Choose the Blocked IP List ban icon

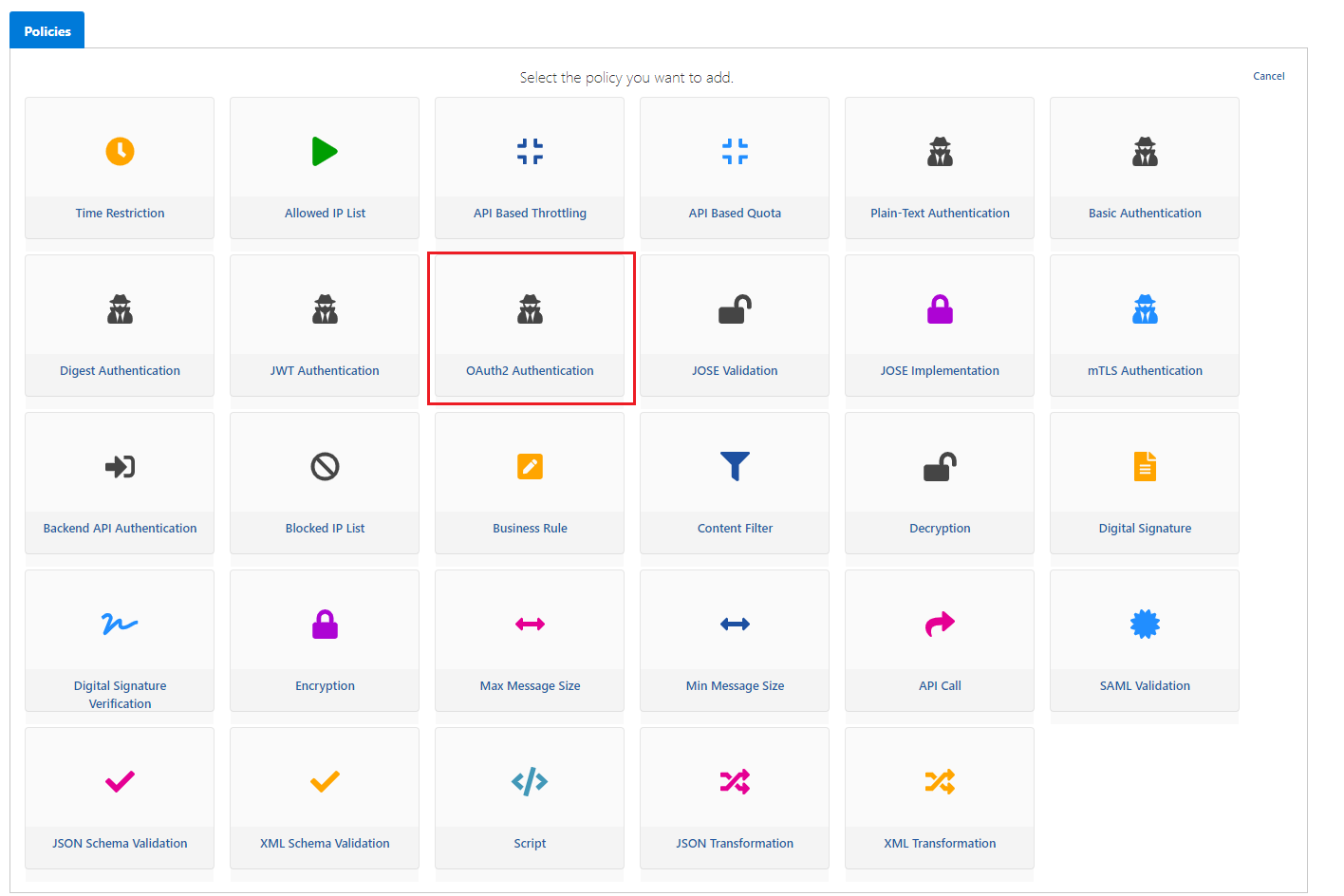click(325, 466)
